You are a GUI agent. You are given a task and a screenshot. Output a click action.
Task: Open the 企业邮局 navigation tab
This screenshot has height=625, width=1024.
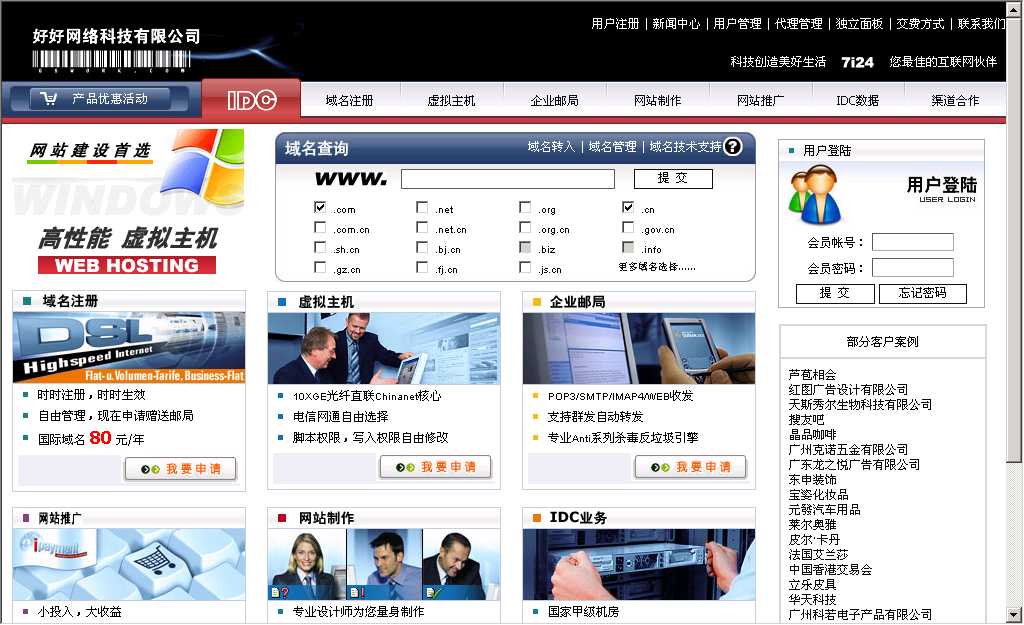554,101
